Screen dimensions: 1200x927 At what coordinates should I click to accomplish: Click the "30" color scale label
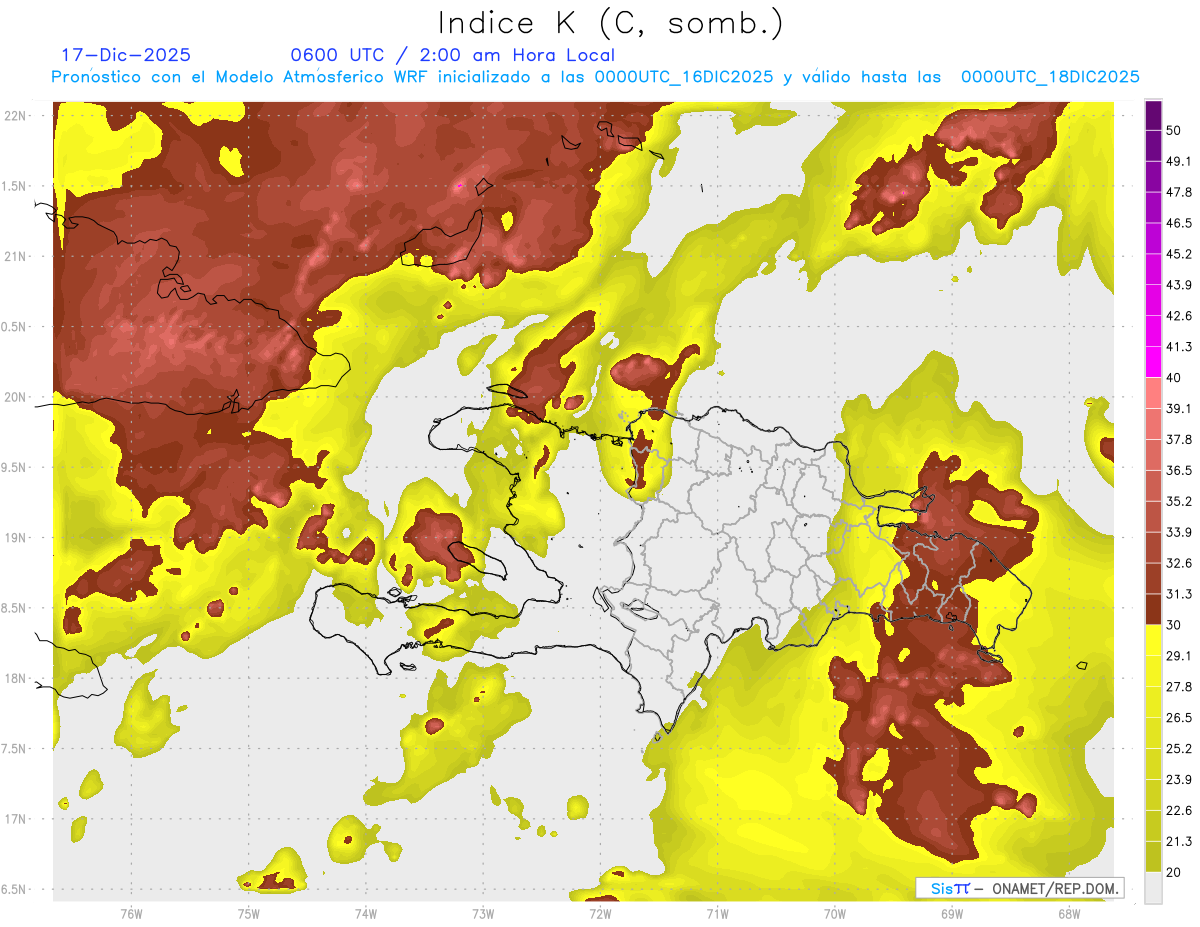[x=1174, y=625]
